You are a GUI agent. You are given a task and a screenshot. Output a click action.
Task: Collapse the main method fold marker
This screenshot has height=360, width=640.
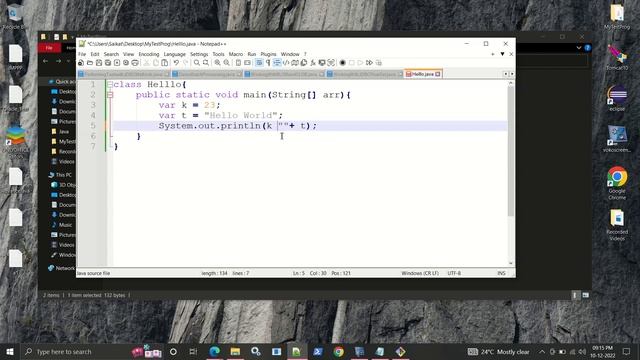tap(110, 95)
